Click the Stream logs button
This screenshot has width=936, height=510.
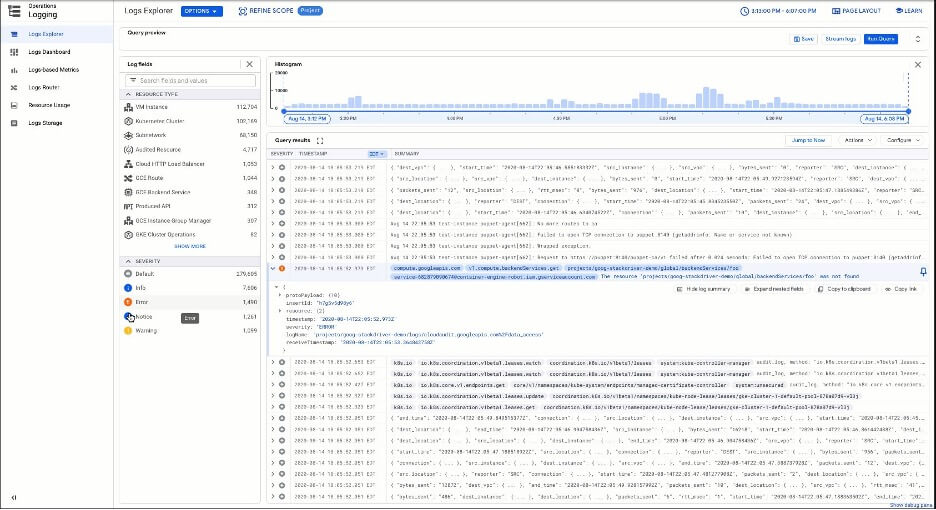[840, 39]
